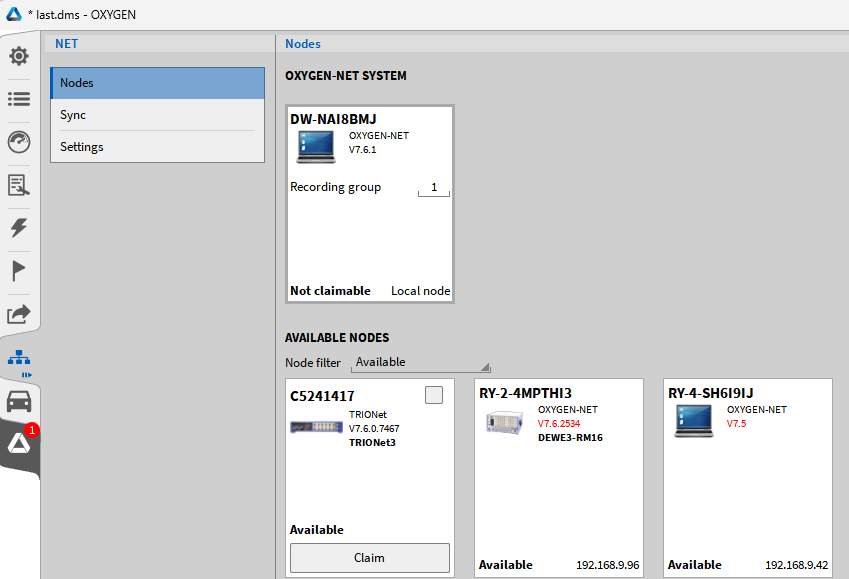Open the car automotive icon in sidebar
Screen dimensions: 849x579
pos(19,402)
